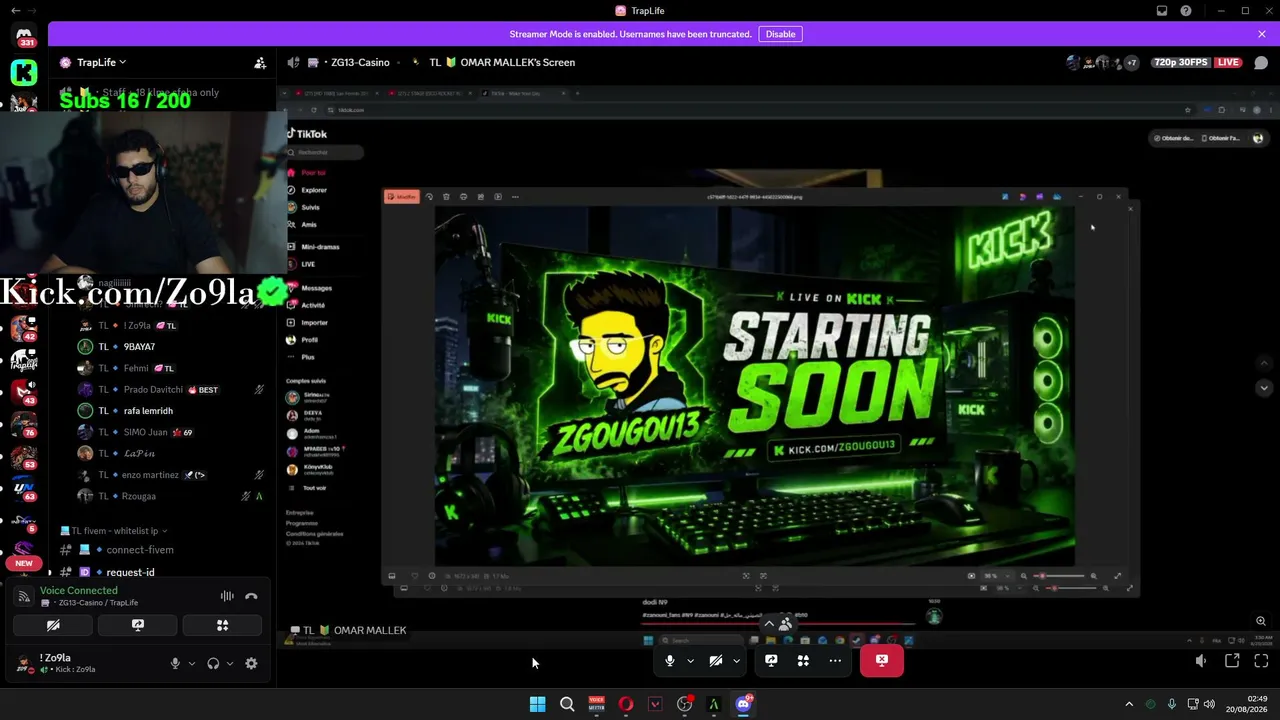Image resolution: width=1280 pixels, height=720 pixels.
Task: Click ZG13-Casino channel name in header
Action: tap(360, 62)
